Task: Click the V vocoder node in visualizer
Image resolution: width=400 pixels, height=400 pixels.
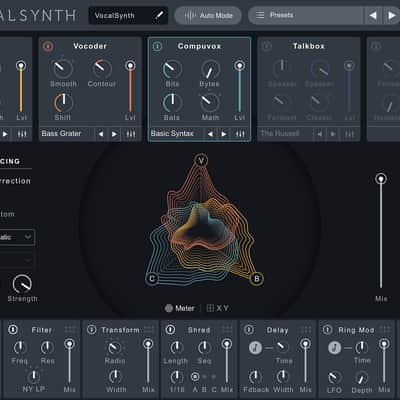Action: [x=201, y=161]
